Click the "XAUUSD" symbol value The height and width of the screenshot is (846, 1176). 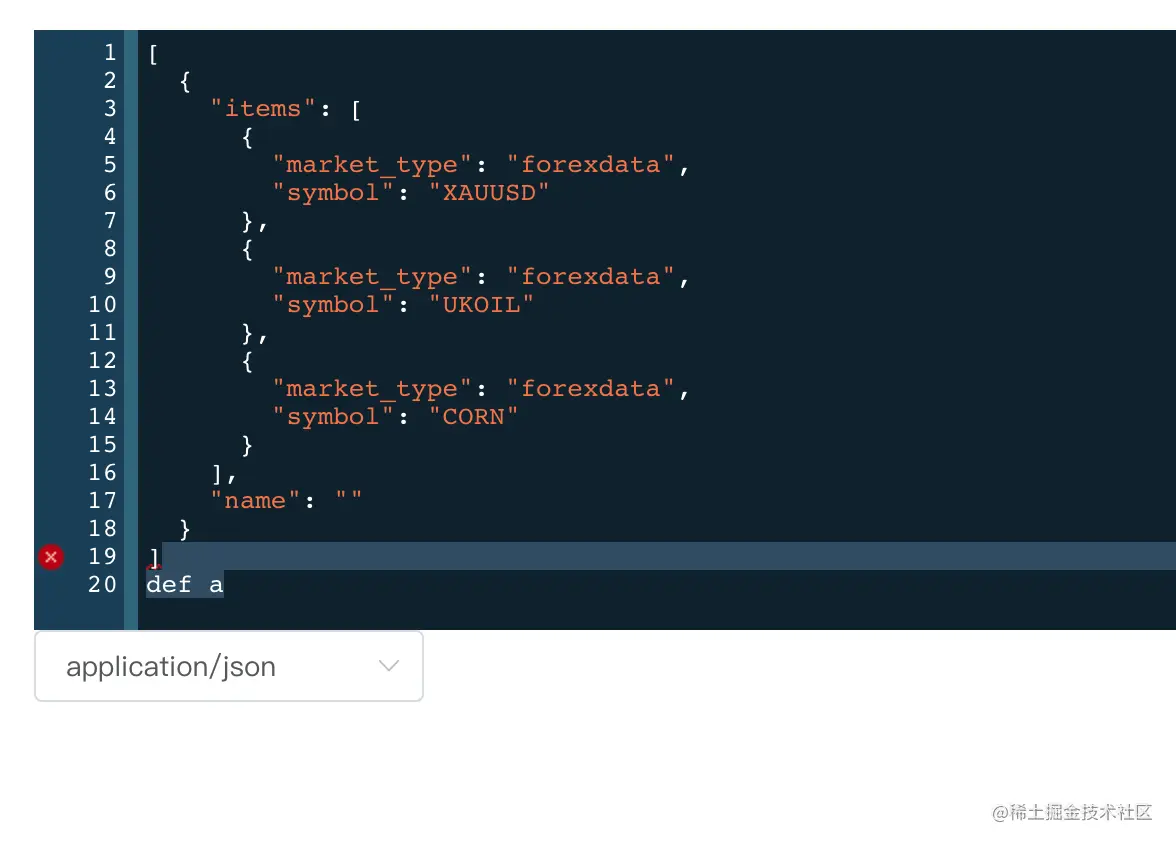[488, 193]
